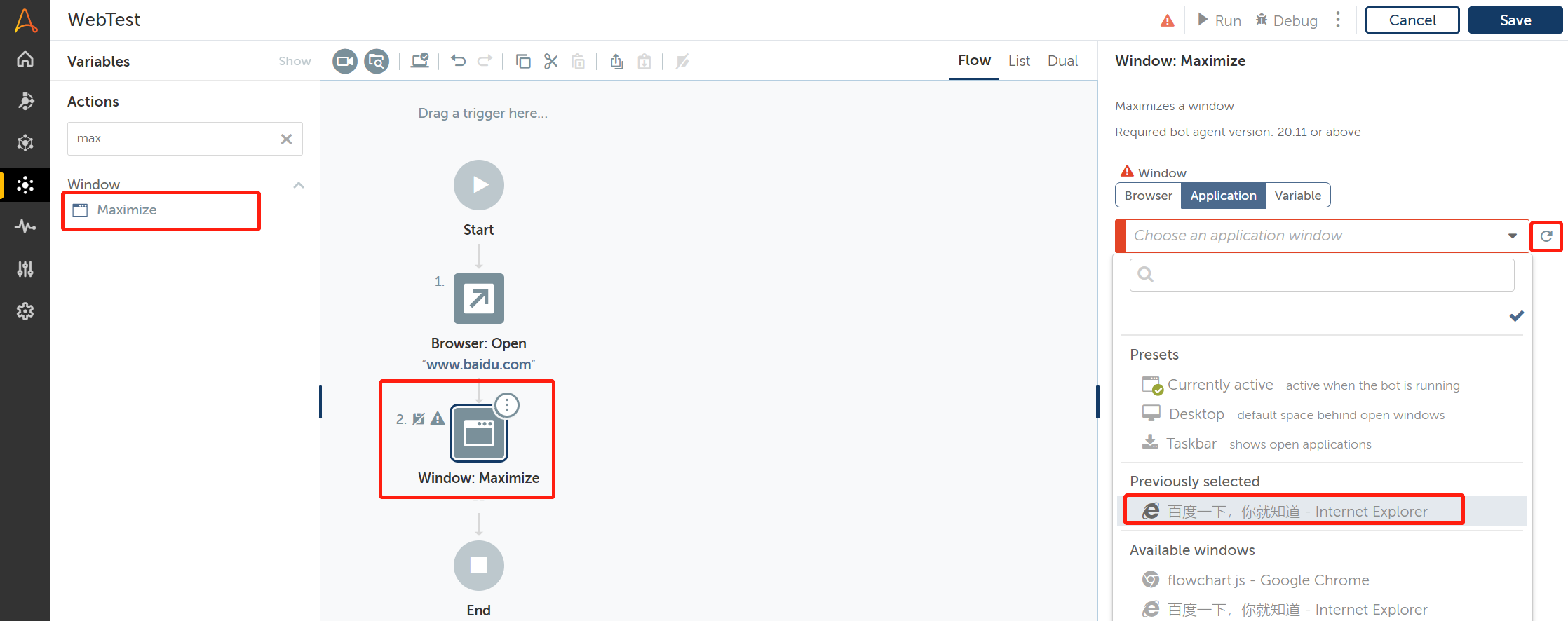Run the bot
The image size is (1568, 621).
click(x=1219, y=20)
